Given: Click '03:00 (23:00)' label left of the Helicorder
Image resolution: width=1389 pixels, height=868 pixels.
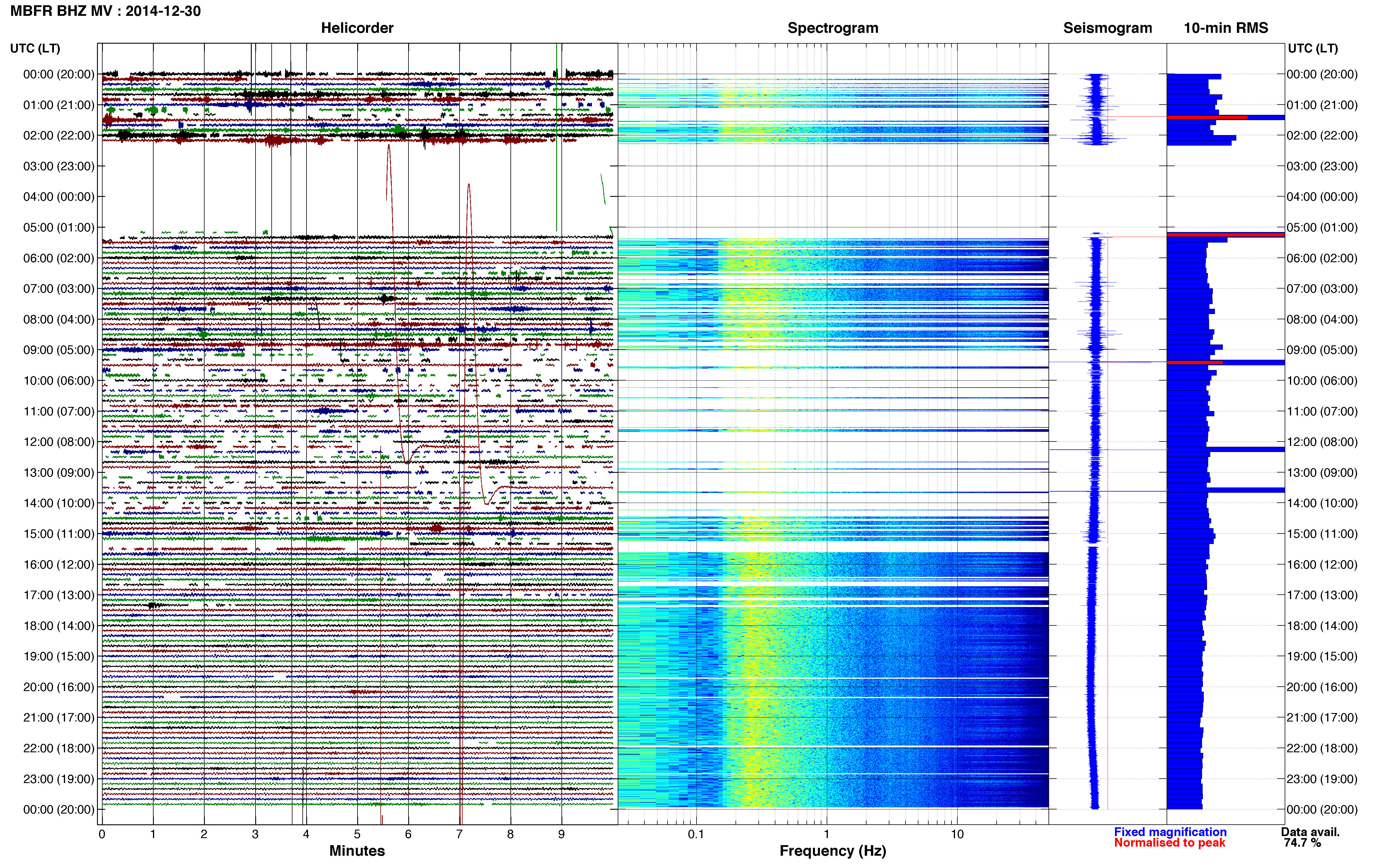Looking at the screenshot, I should tap(59, 166).
